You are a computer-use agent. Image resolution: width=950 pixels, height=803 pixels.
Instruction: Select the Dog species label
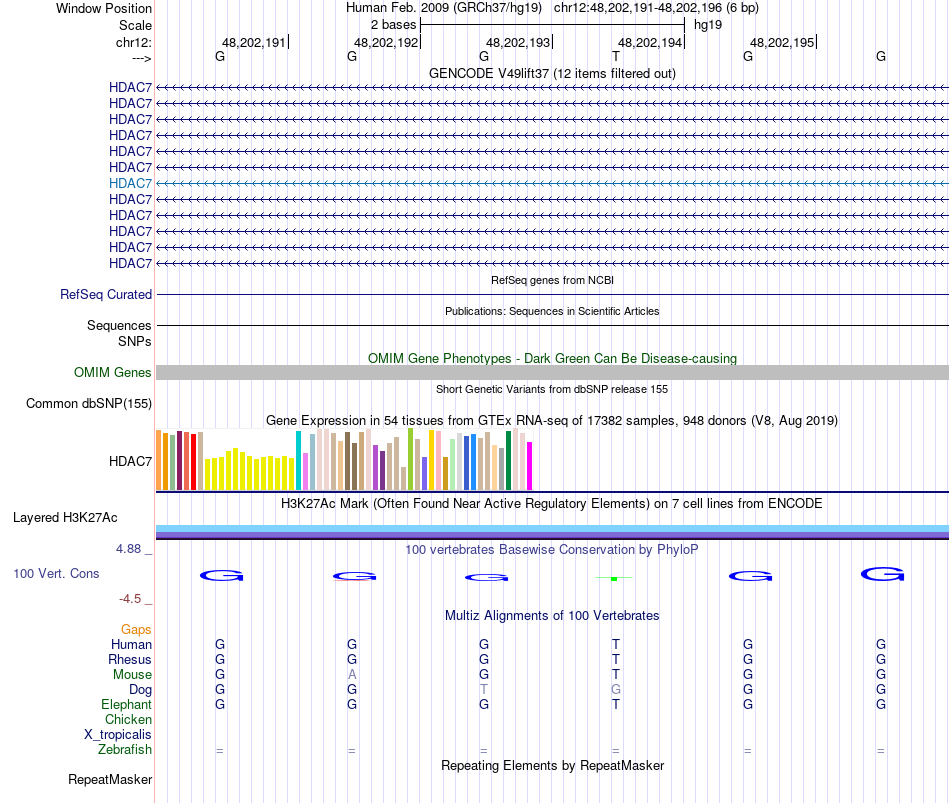pyautogui.click(x=141, y=690)
